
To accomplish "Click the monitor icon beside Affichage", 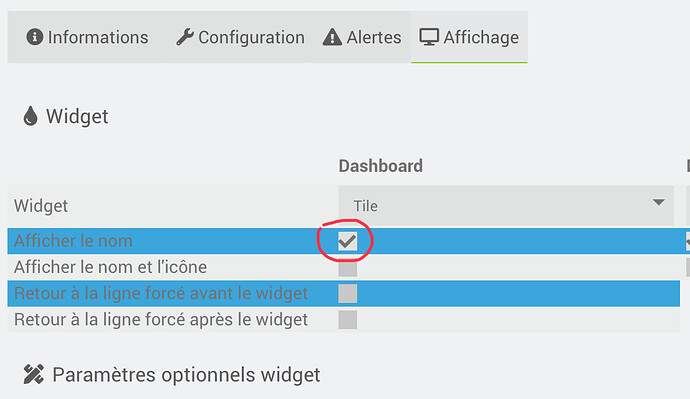I will click(x=429, y=37).
